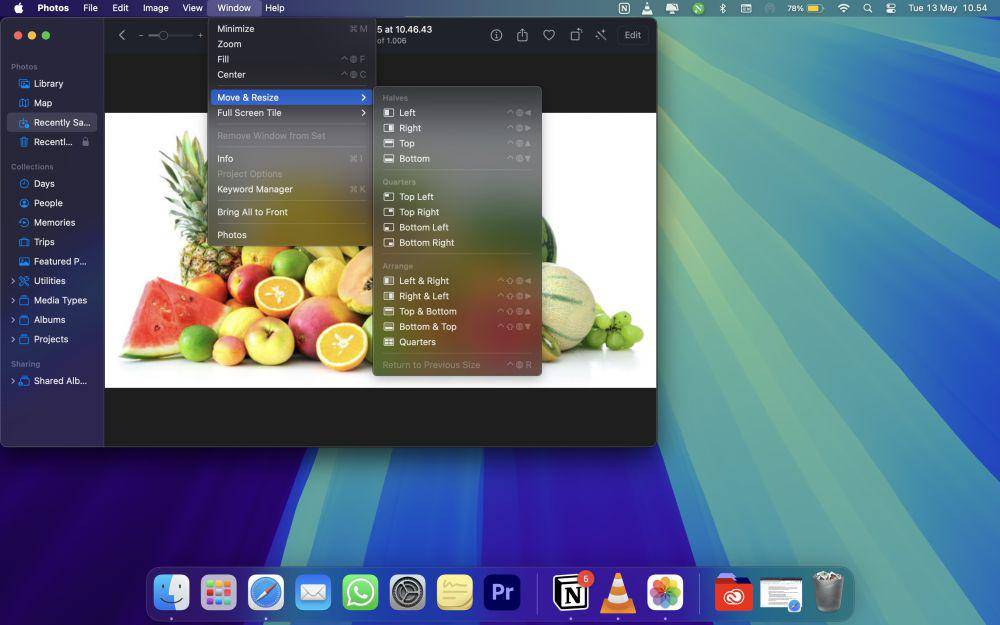Arrange windows in Quarters

point(457,342)
